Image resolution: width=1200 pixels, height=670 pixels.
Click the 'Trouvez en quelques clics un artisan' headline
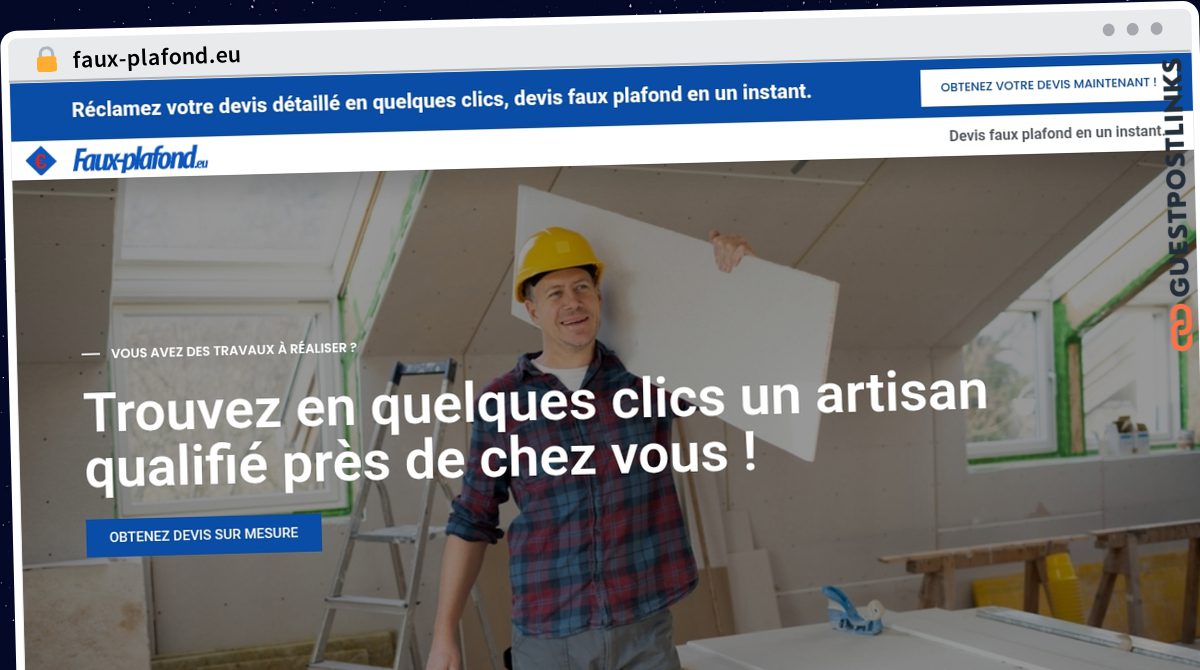coord(535,404)
